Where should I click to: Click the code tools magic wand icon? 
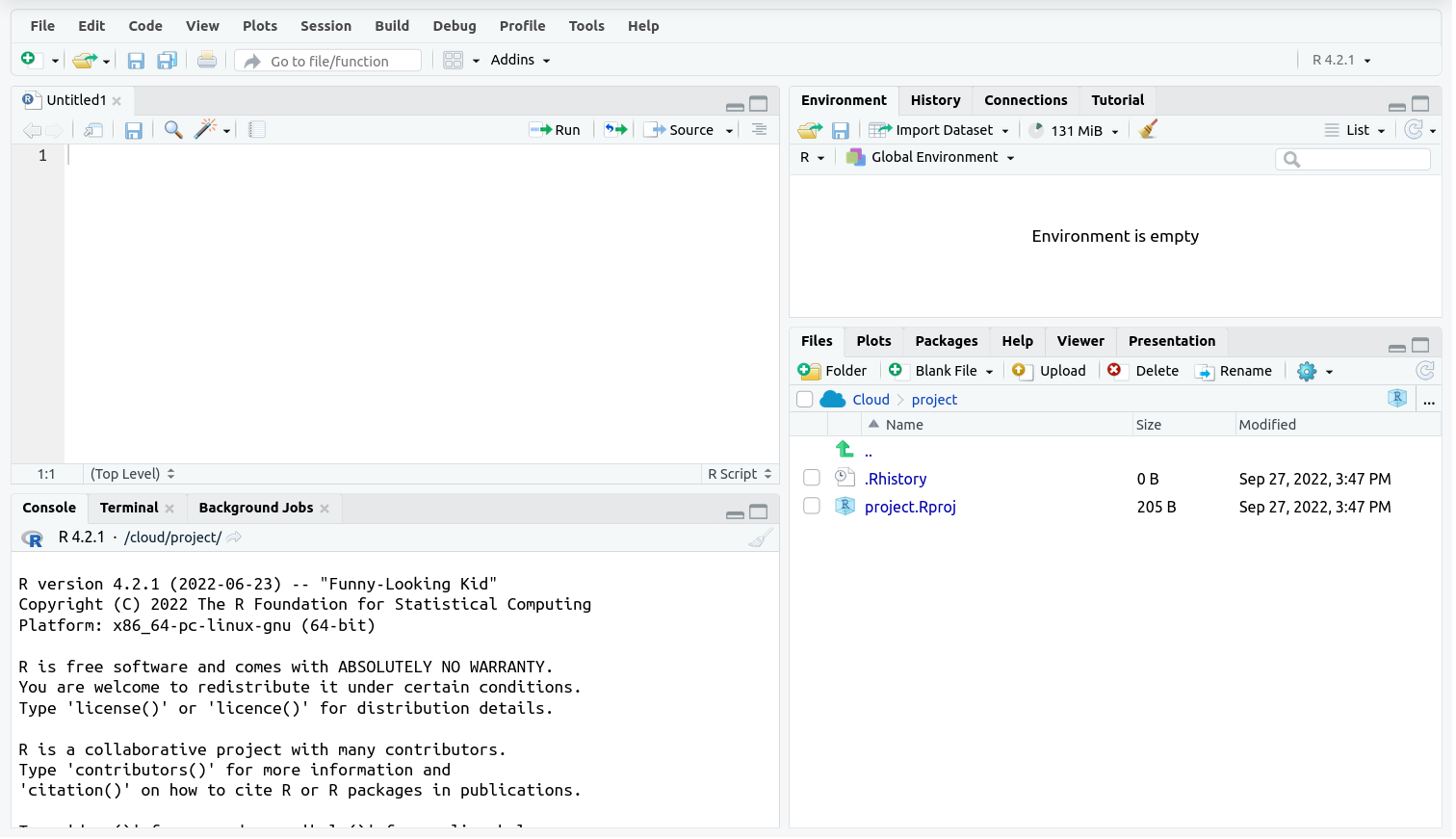[x=206, y=130]
